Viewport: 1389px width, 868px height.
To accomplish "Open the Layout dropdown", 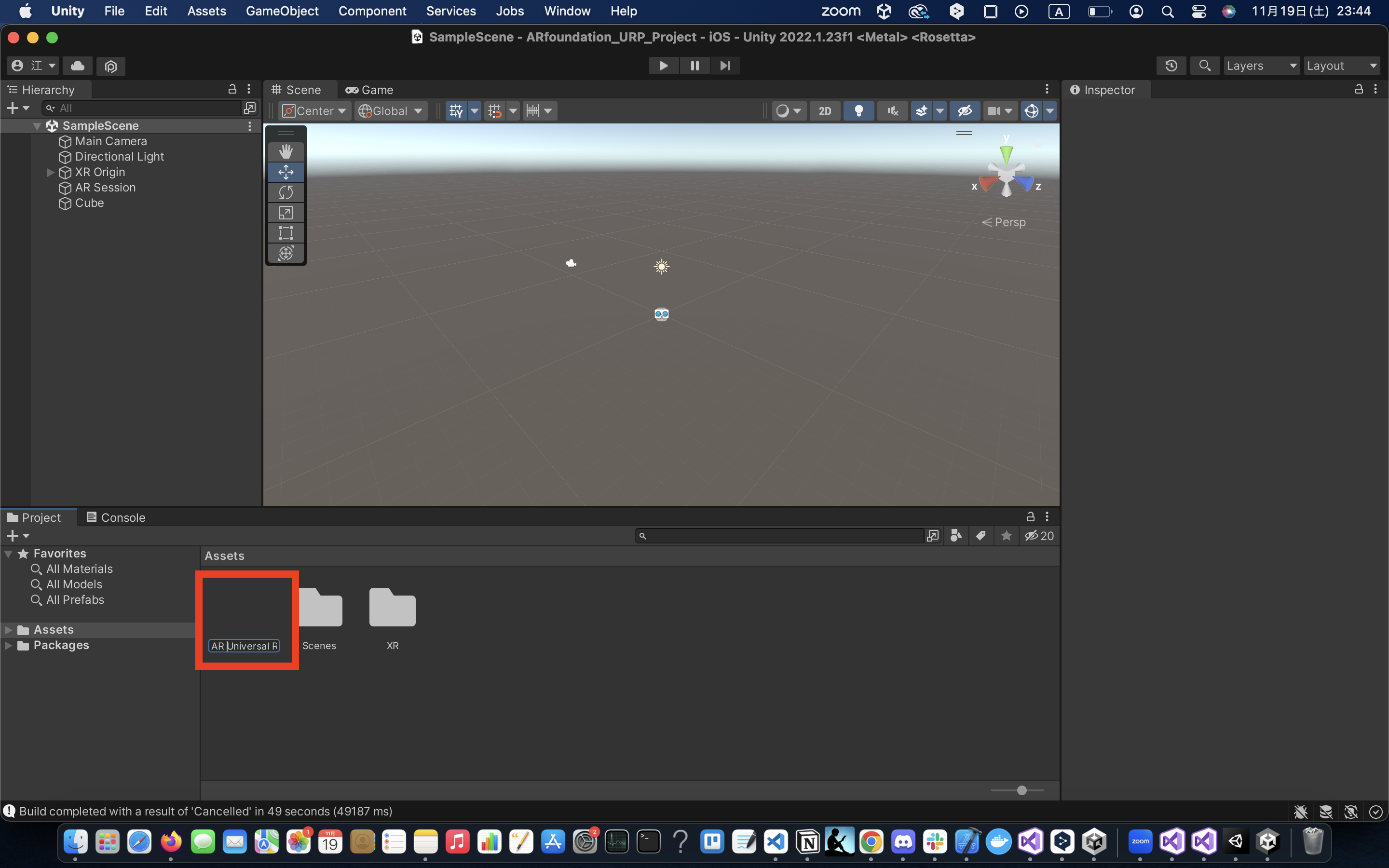I will (x=1341, y=66).
